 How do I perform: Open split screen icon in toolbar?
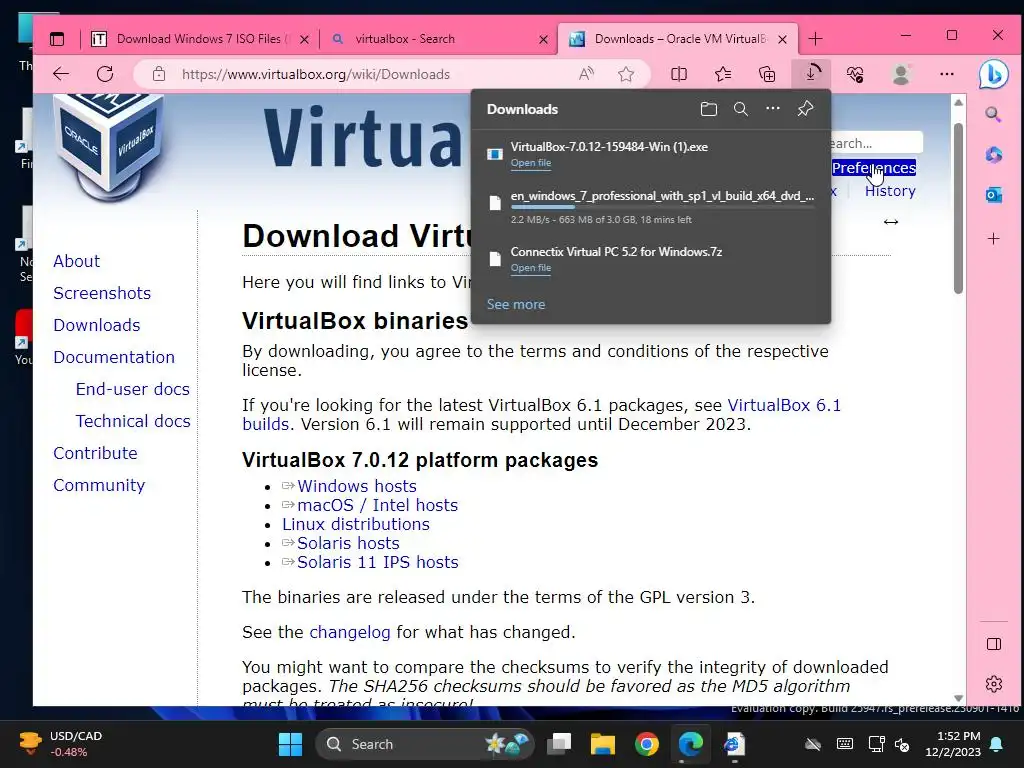click(679, 74)
